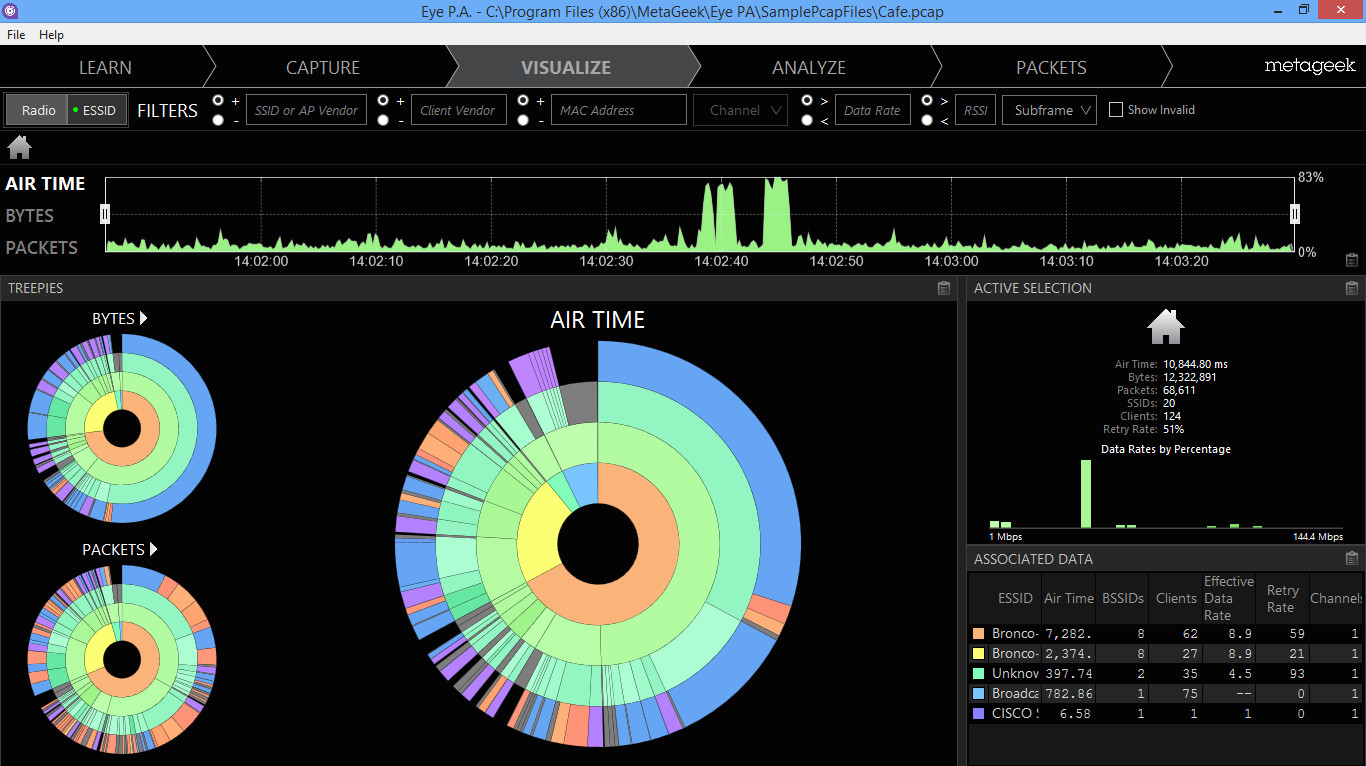Show the AIR TIME timeline graph
Screen dimensions: 1366x766
45,183
